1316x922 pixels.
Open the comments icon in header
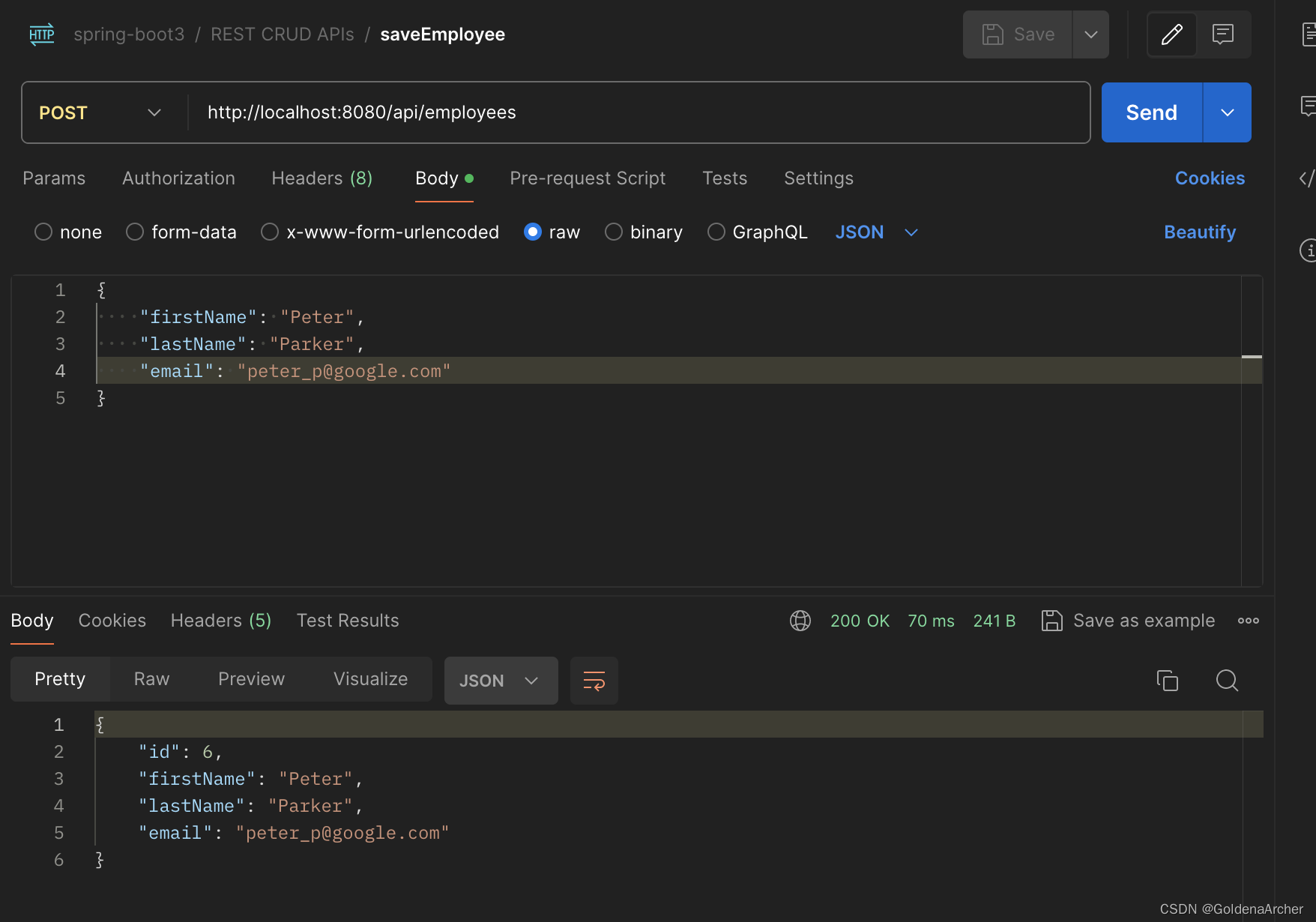[1223, 34]
